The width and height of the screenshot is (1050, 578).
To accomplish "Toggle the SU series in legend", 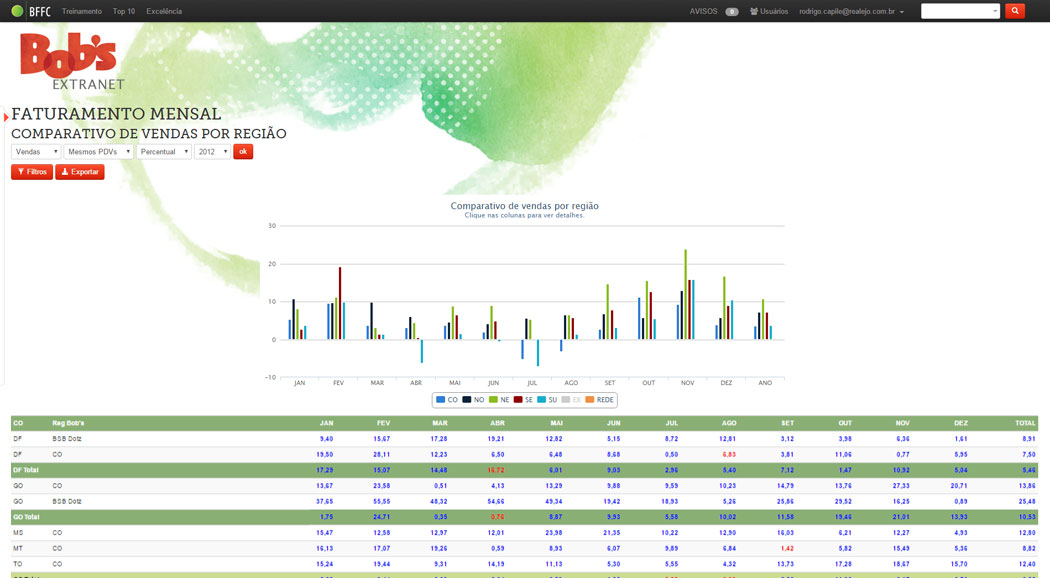I will pyautogui.click(x=547, y=400).
